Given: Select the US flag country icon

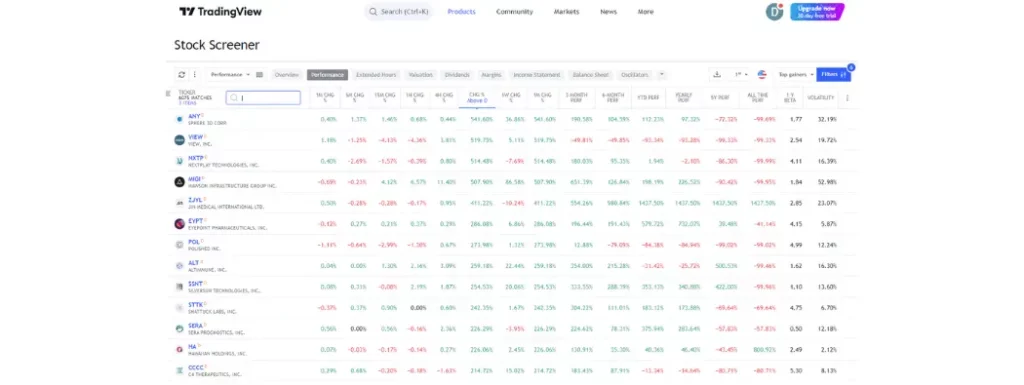Looking at the screenshot, I should 761,74.
